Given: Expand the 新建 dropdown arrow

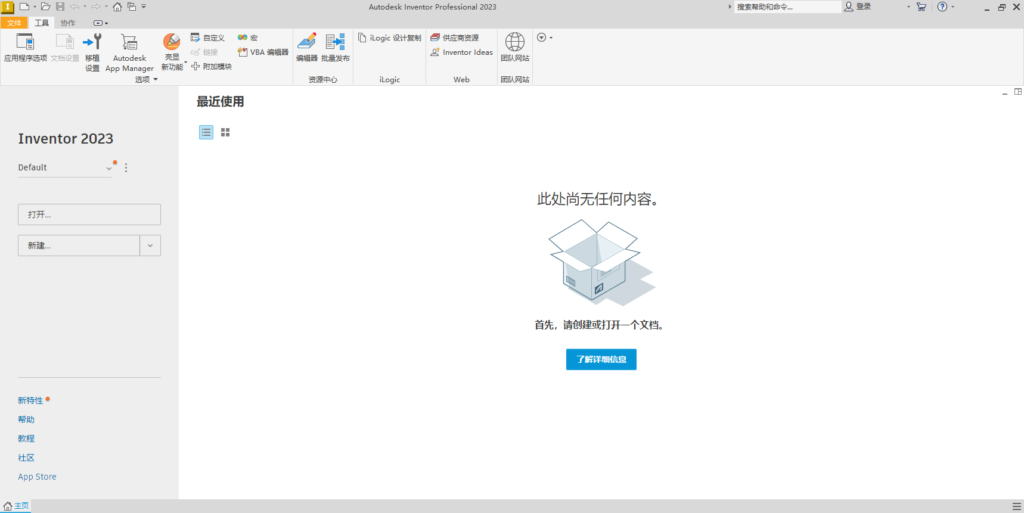Looking at the screenshot, I should 150,245.
